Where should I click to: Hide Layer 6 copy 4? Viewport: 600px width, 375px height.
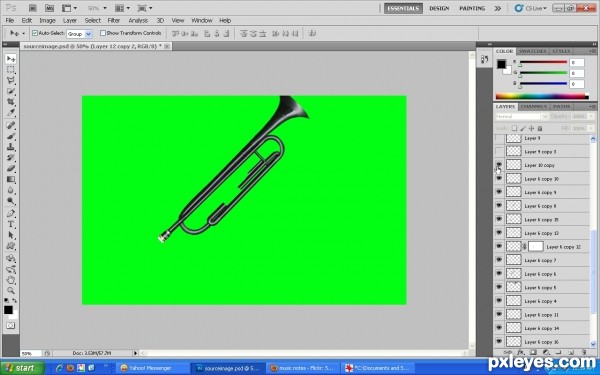pos(499,301)
